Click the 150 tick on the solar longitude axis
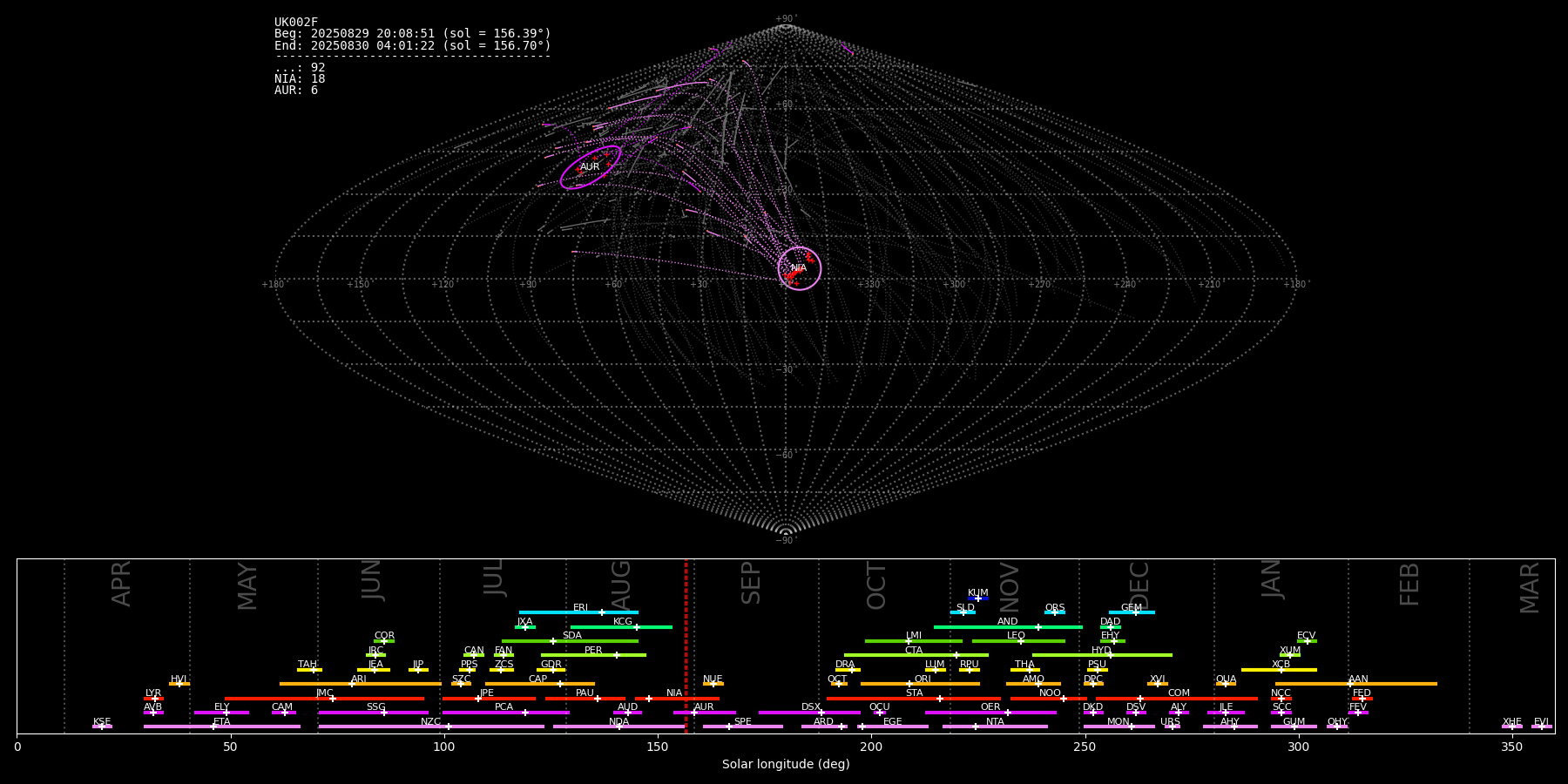Screen dimensions: 1568x784 657,747
